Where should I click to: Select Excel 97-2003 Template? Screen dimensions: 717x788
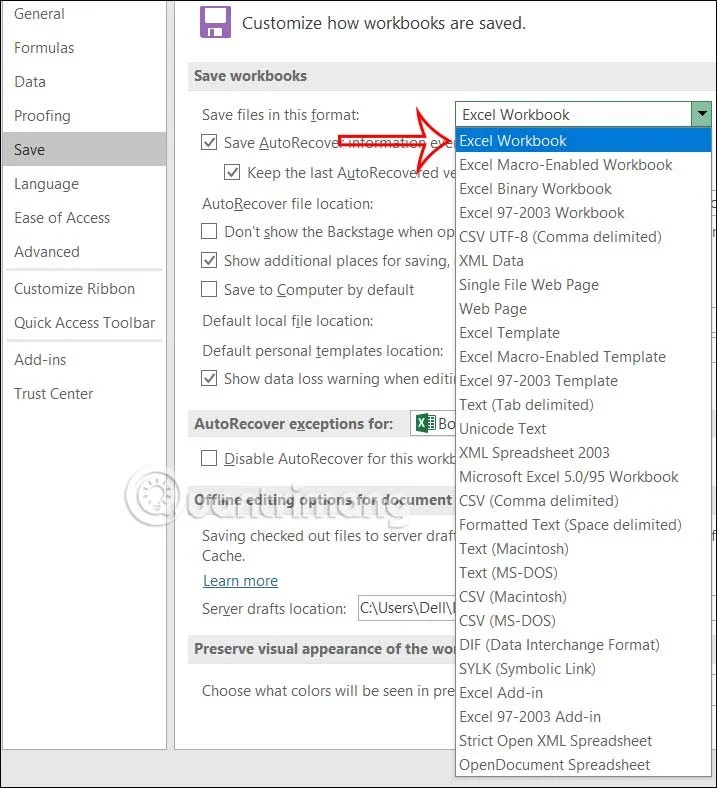click(583, 381)
